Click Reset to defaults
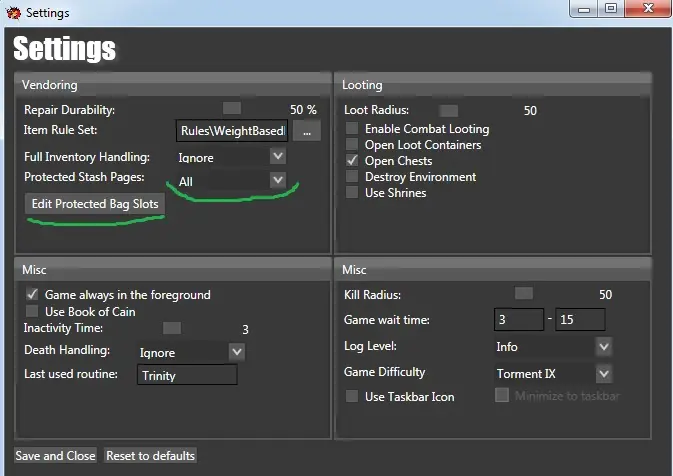This screenshot has width=673, height=476. tap(150, 456)
